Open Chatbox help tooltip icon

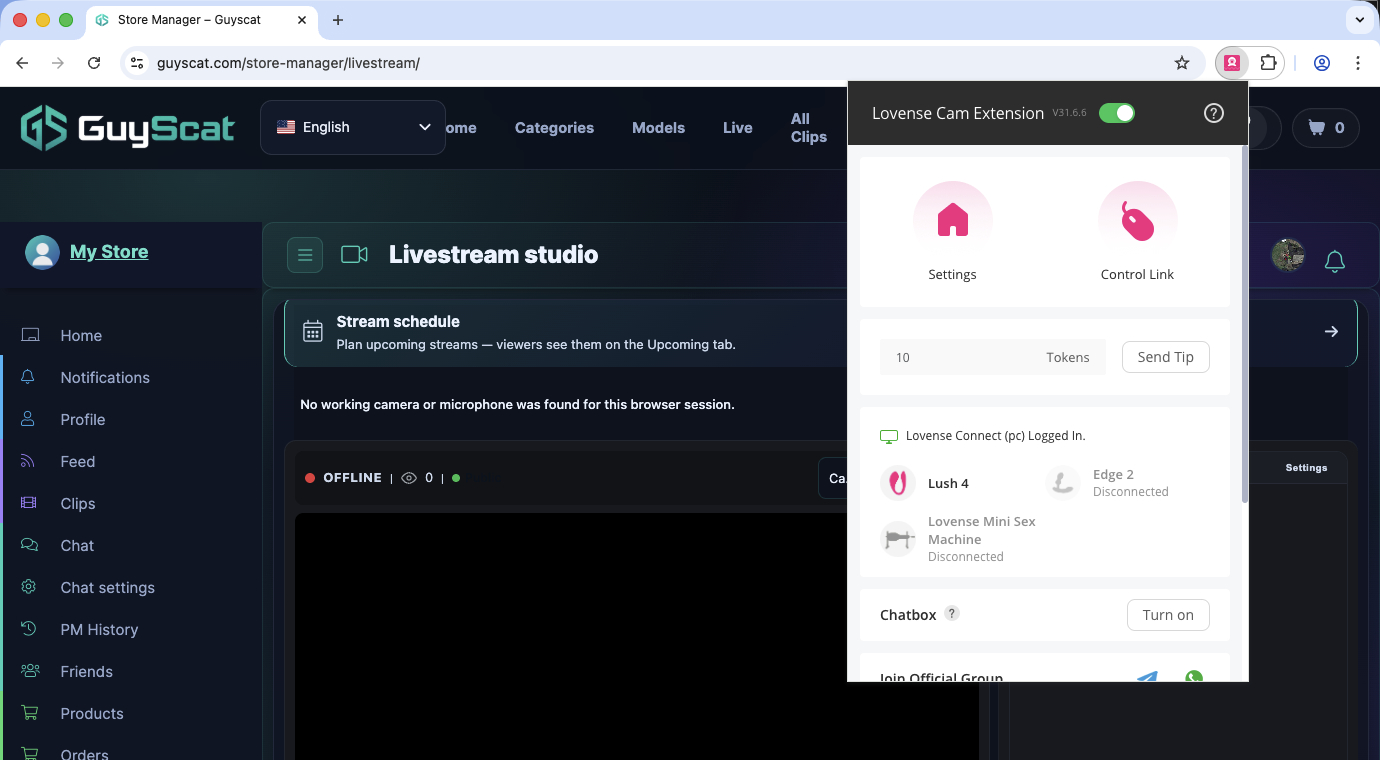click(952, 613)
